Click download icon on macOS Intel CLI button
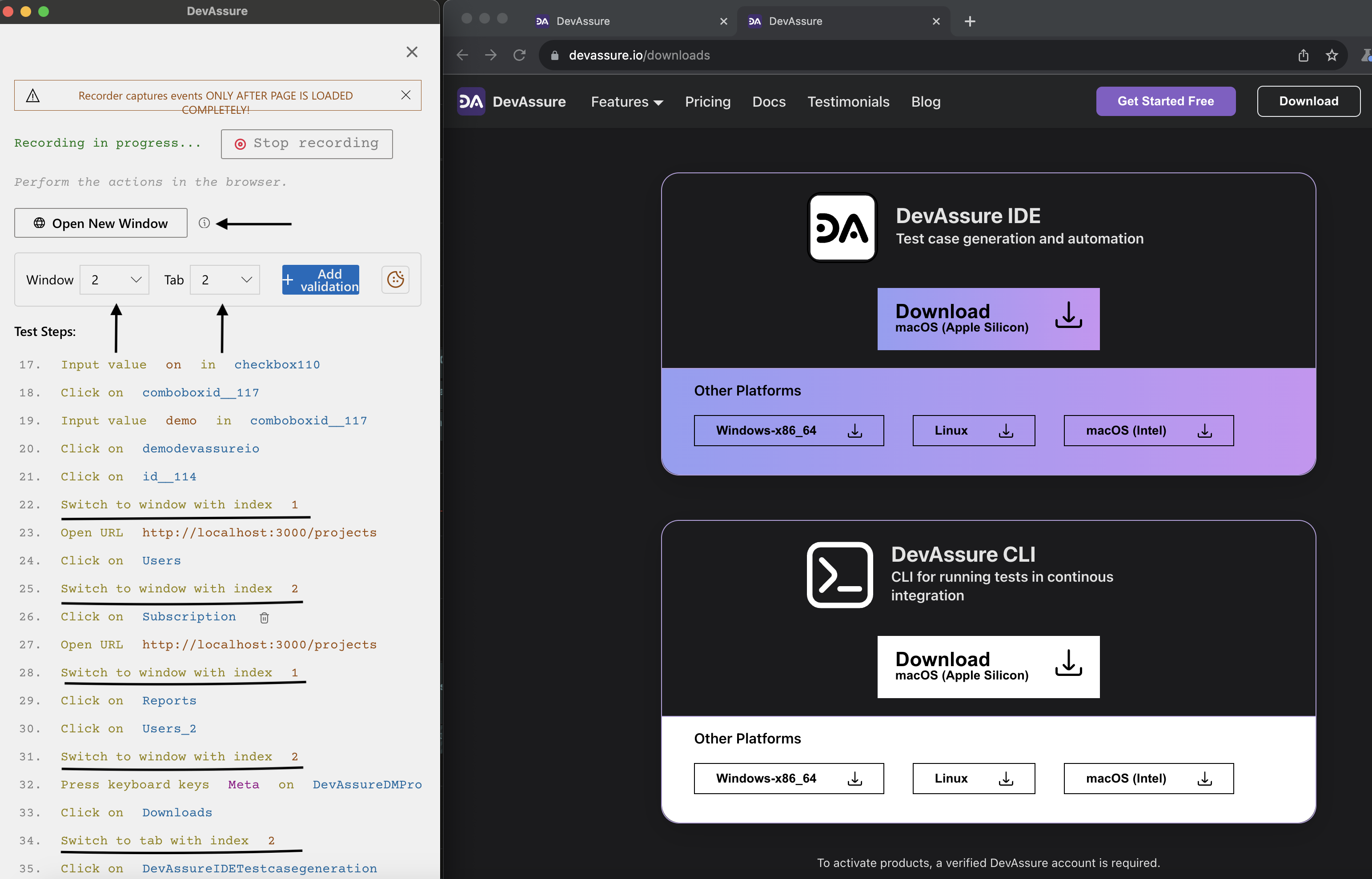This screenshot has height=879, width=1372. click(x=1205, y=778)
